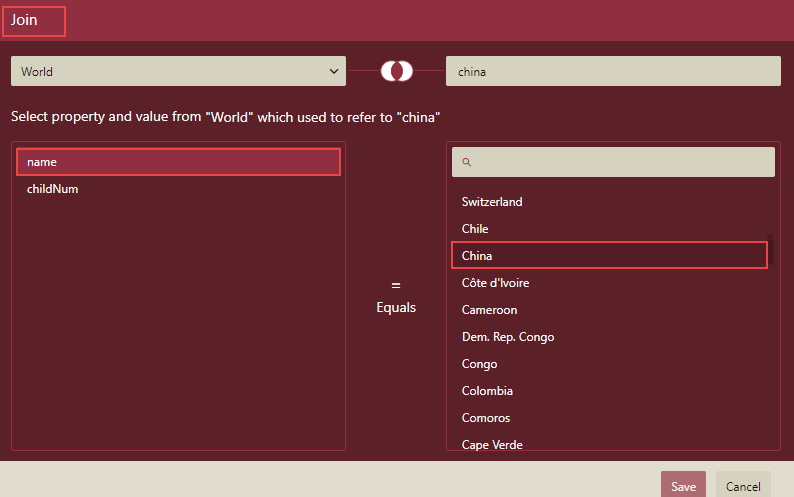
Task: Pick Cameroon from the value list
Action: coord(609,310)
